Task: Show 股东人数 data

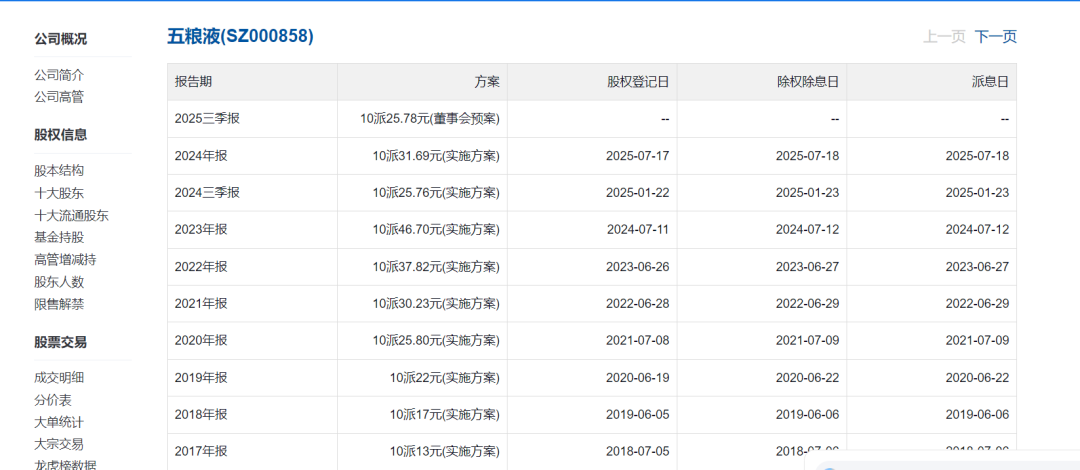Action: coord(59,282)
